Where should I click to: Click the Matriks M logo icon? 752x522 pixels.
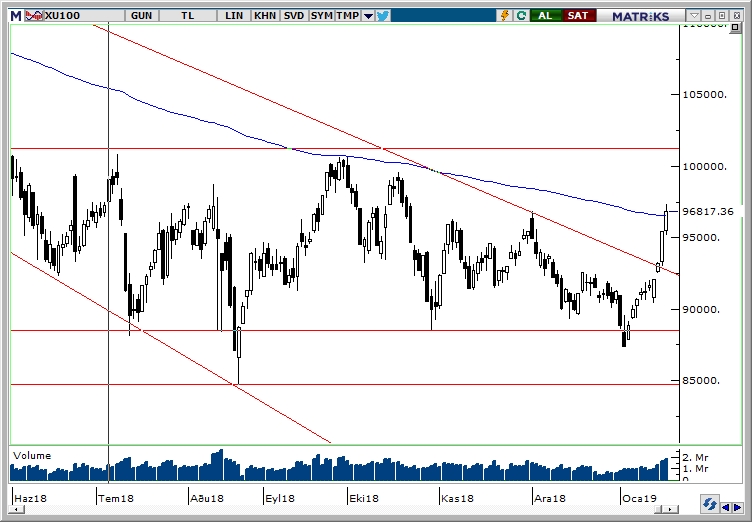coord(16,16)
